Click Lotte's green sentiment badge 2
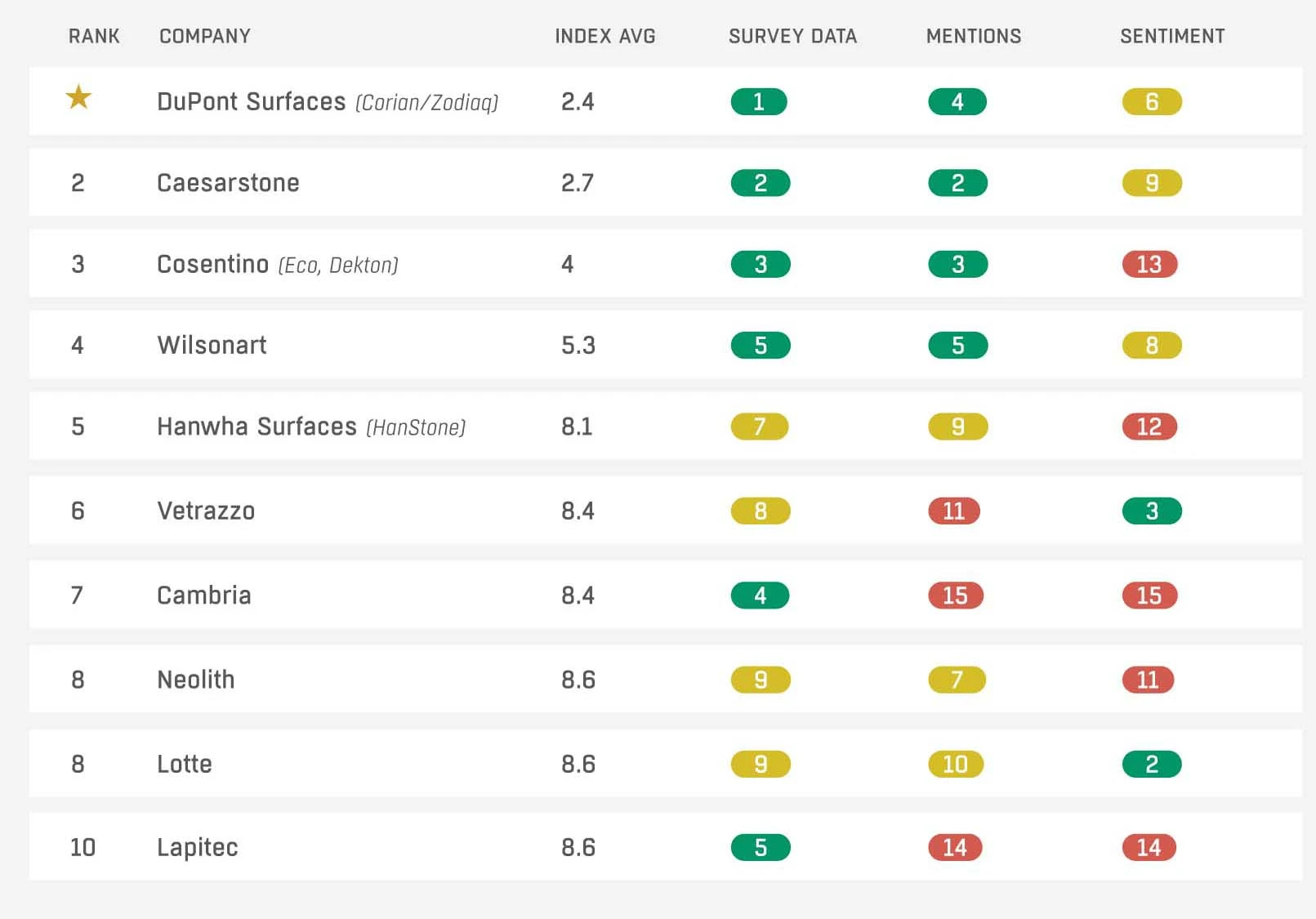 tap(1152, 764)
